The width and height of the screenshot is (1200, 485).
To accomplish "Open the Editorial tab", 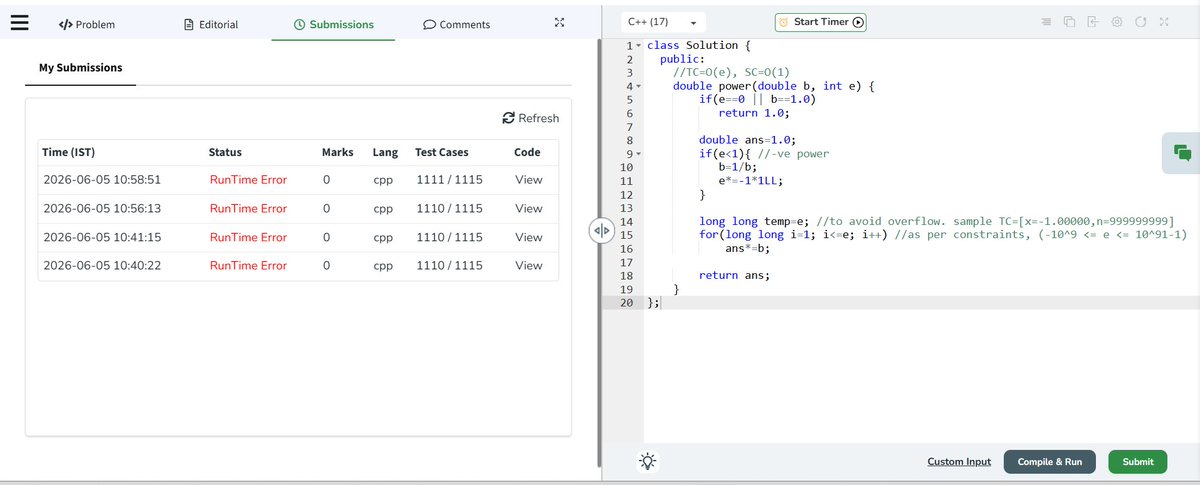I will (x=211, y=24).
